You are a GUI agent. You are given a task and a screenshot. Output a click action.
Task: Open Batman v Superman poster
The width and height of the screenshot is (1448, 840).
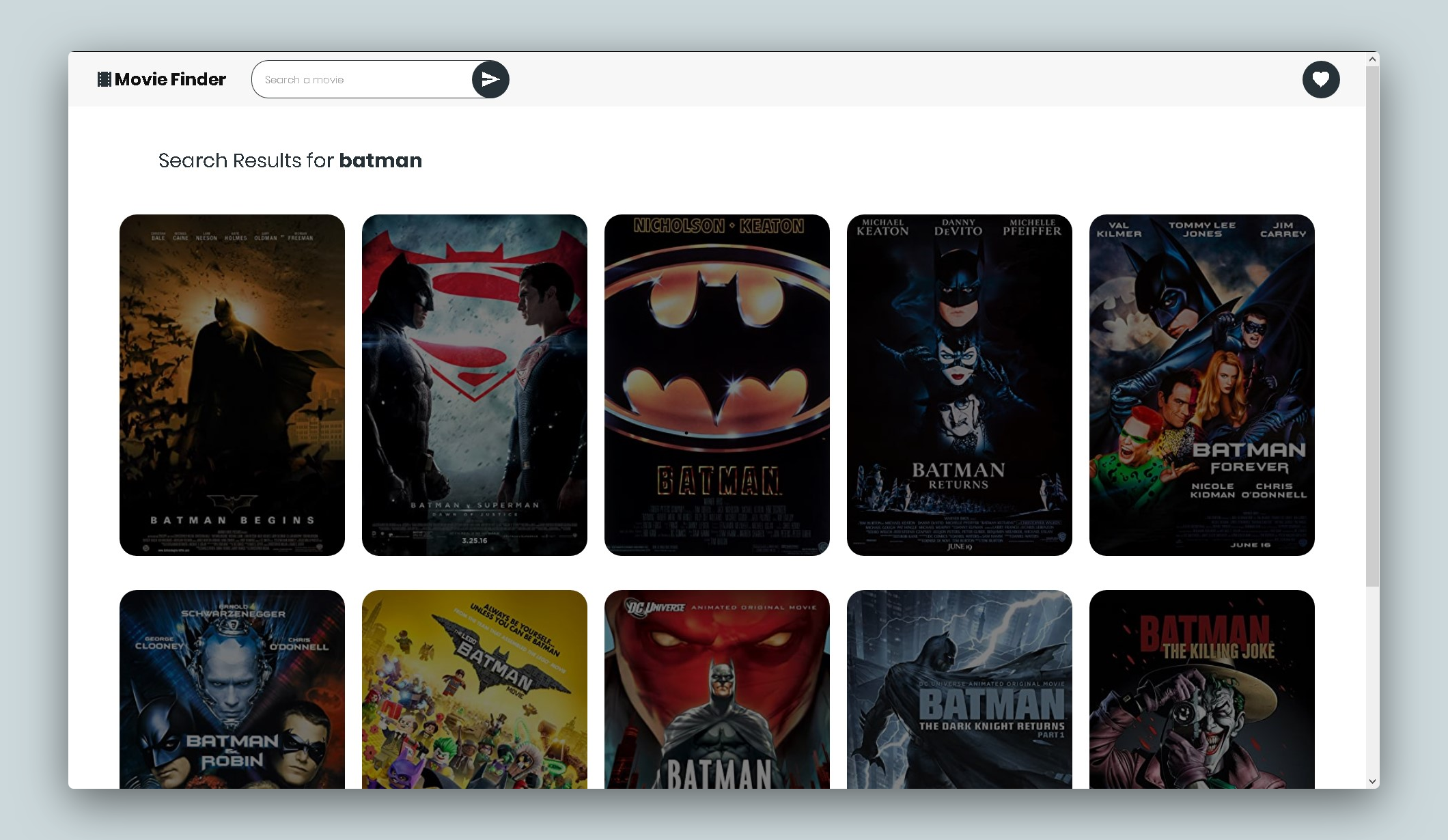(475, 384)
